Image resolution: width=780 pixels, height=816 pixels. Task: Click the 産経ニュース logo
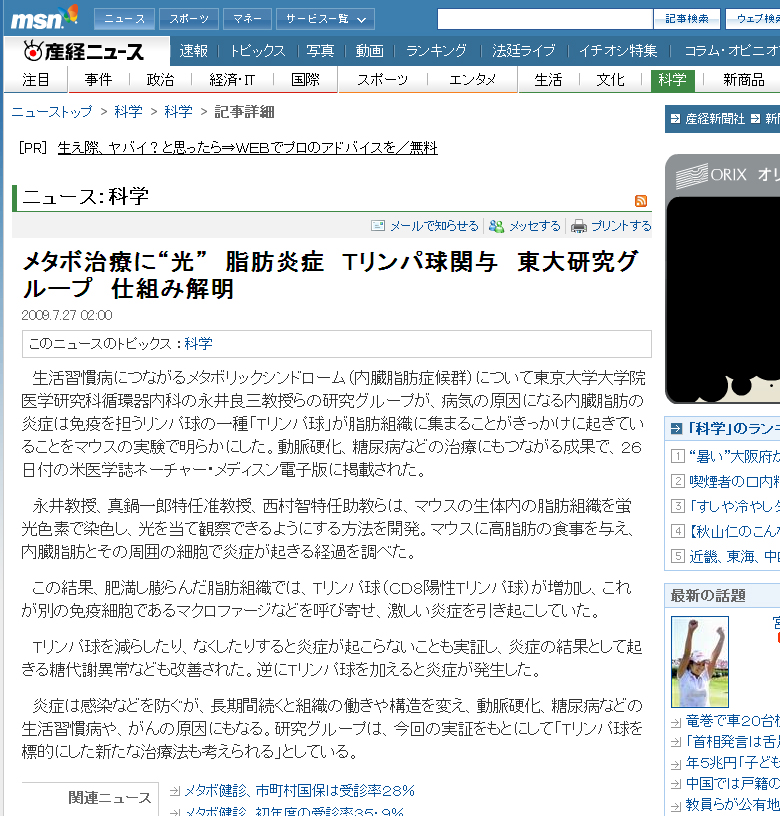pyautogui.click(x=83, y=52)
